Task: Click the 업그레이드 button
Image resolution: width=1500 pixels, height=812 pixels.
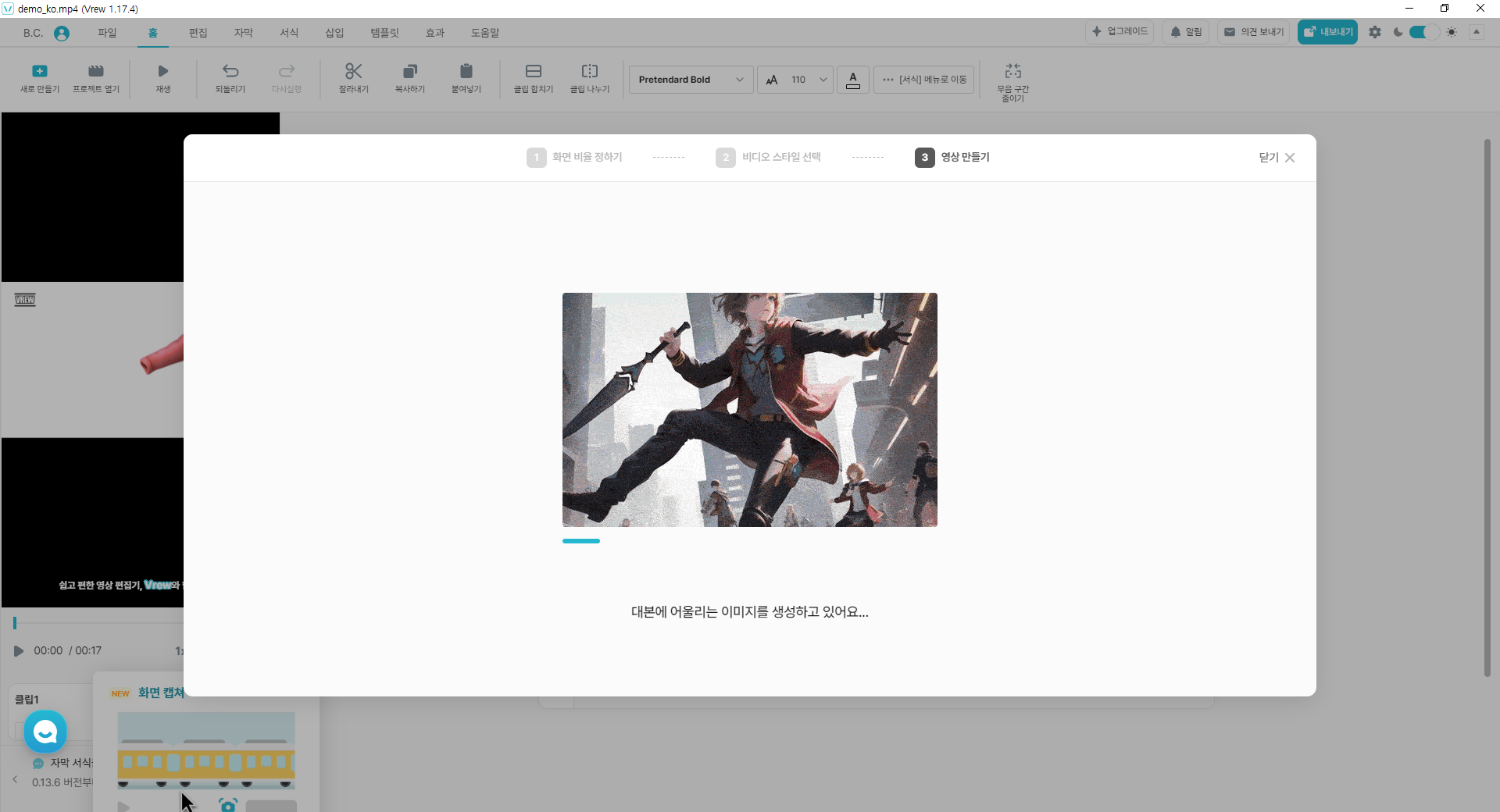Action: coord(1120,32)
